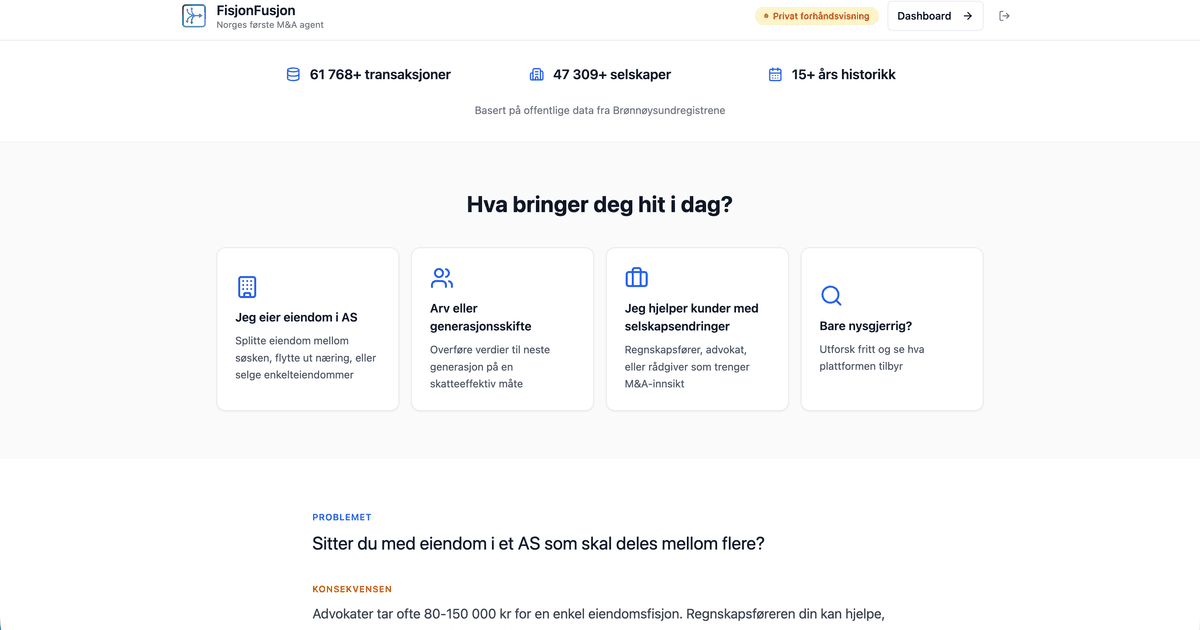
Task: Click the Brønnøysundregistrene data source text
Action: pos(600,110)
